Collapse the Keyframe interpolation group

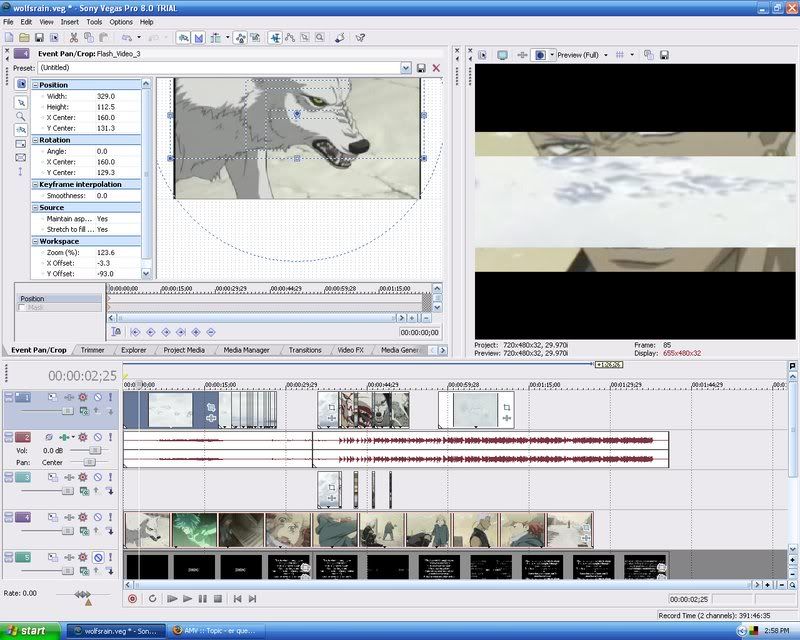pyautogui.click(x=35, y=184)
